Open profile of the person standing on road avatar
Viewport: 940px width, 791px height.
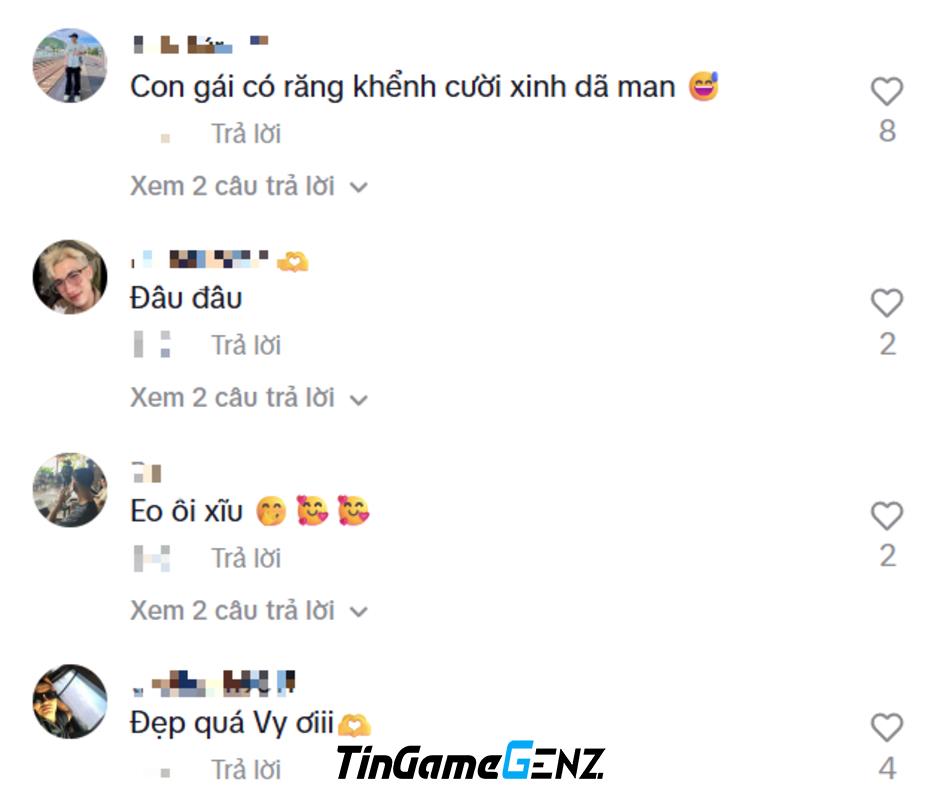pos(70,65)
